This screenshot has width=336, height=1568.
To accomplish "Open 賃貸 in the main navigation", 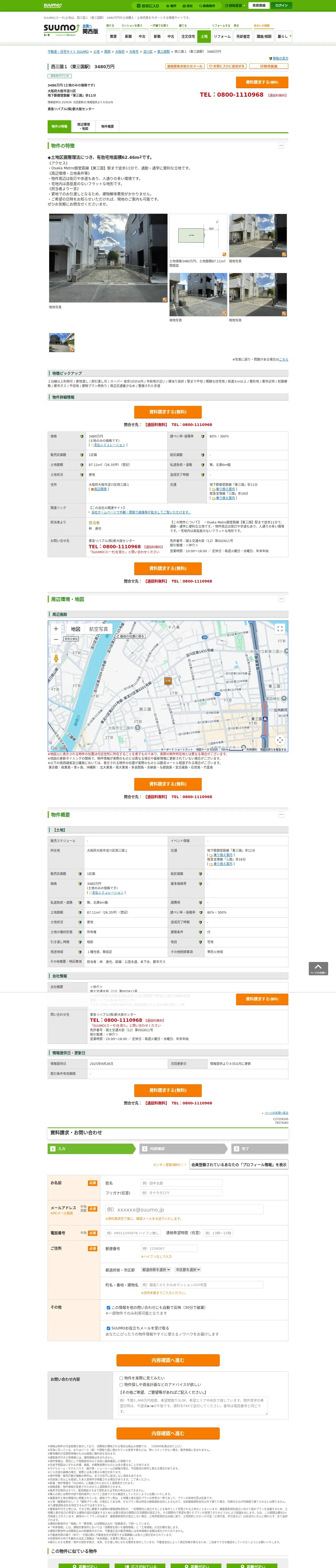I will [113, 37].
